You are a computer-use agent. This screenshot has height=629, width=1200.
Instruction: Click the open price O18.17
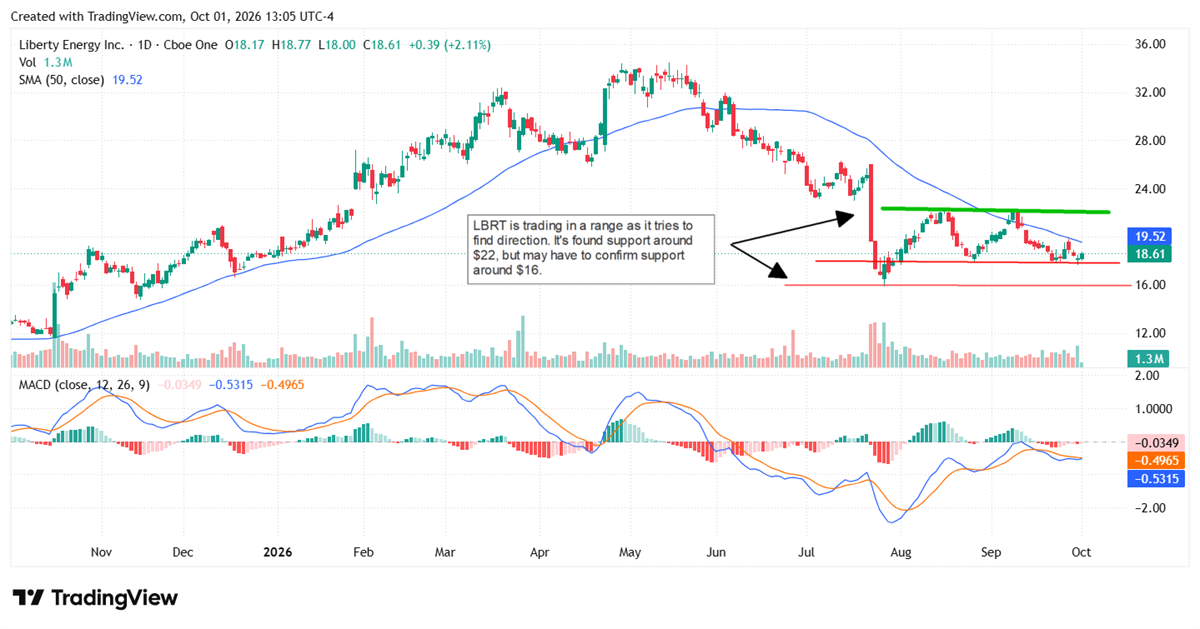245,45
